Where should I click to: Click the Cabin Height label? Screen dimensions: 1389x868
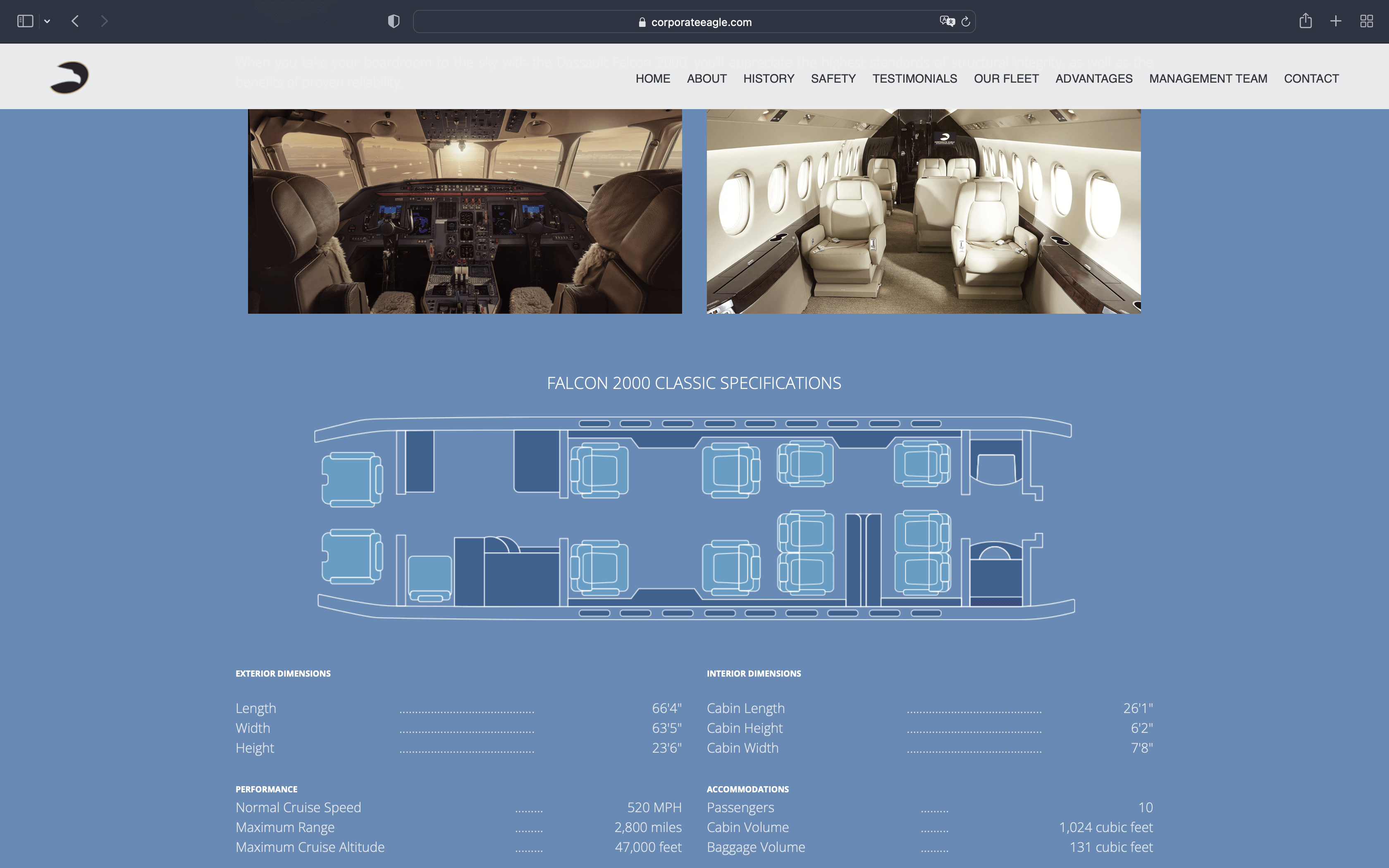pyautogui.click(x=745, y=728)
